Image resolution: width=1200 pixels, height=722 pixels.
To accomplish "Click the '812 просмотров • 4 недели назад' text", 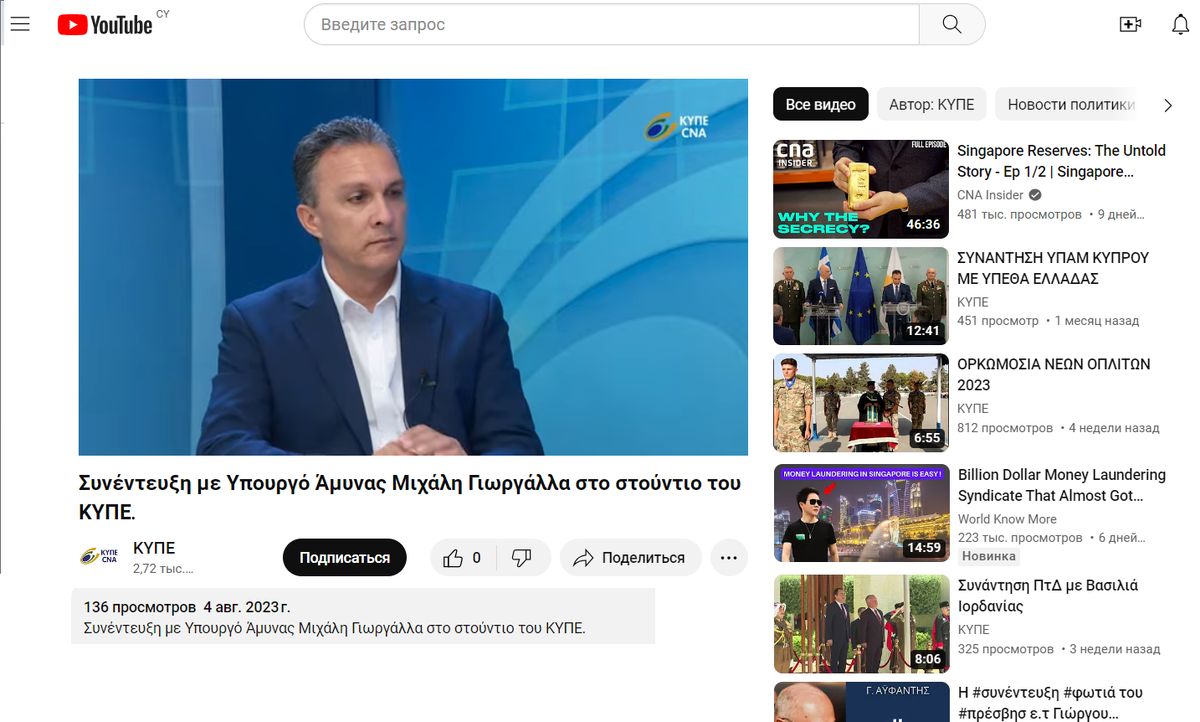I will (1058, 428).
